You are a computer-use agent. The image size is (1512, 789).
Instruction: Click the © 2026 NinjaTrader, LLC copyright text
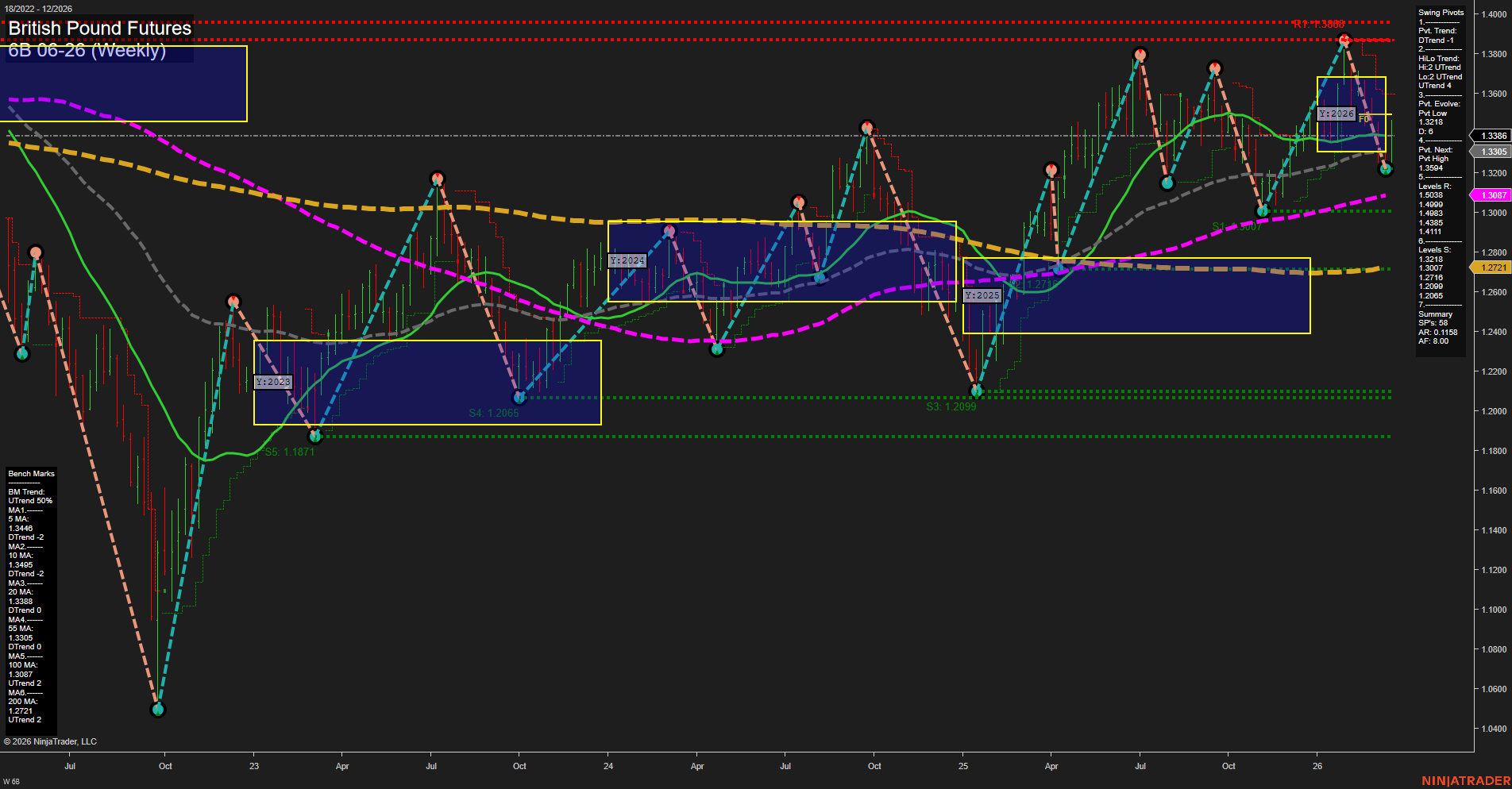coord(52,741)
